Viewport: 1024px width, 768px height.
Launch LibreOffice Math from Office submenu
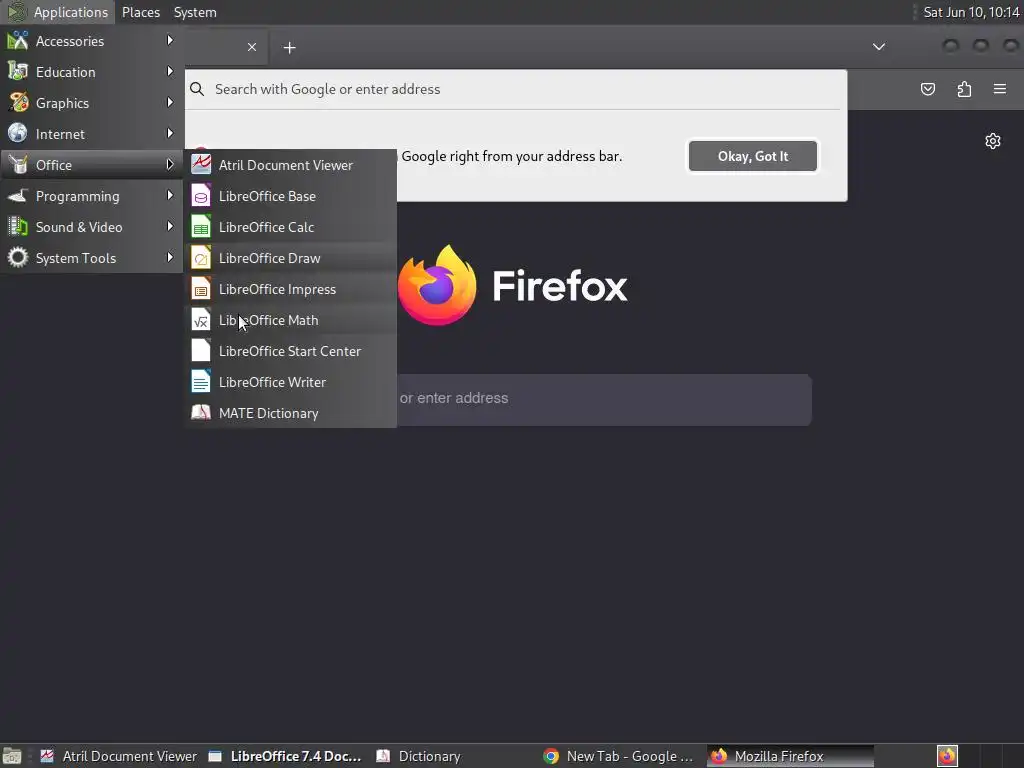point(291,320)
